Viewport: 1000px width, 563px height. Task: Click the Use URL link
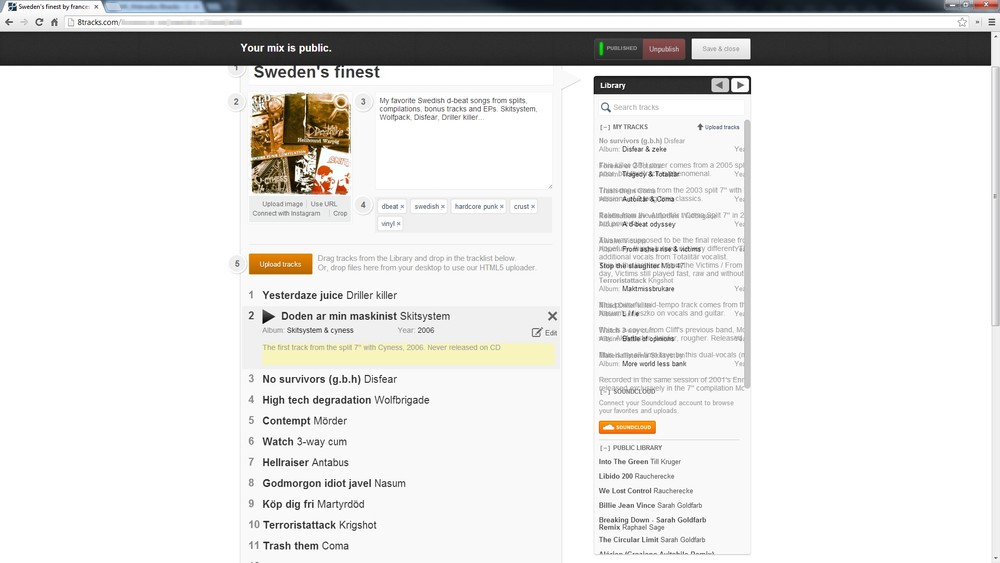point(324,204)
